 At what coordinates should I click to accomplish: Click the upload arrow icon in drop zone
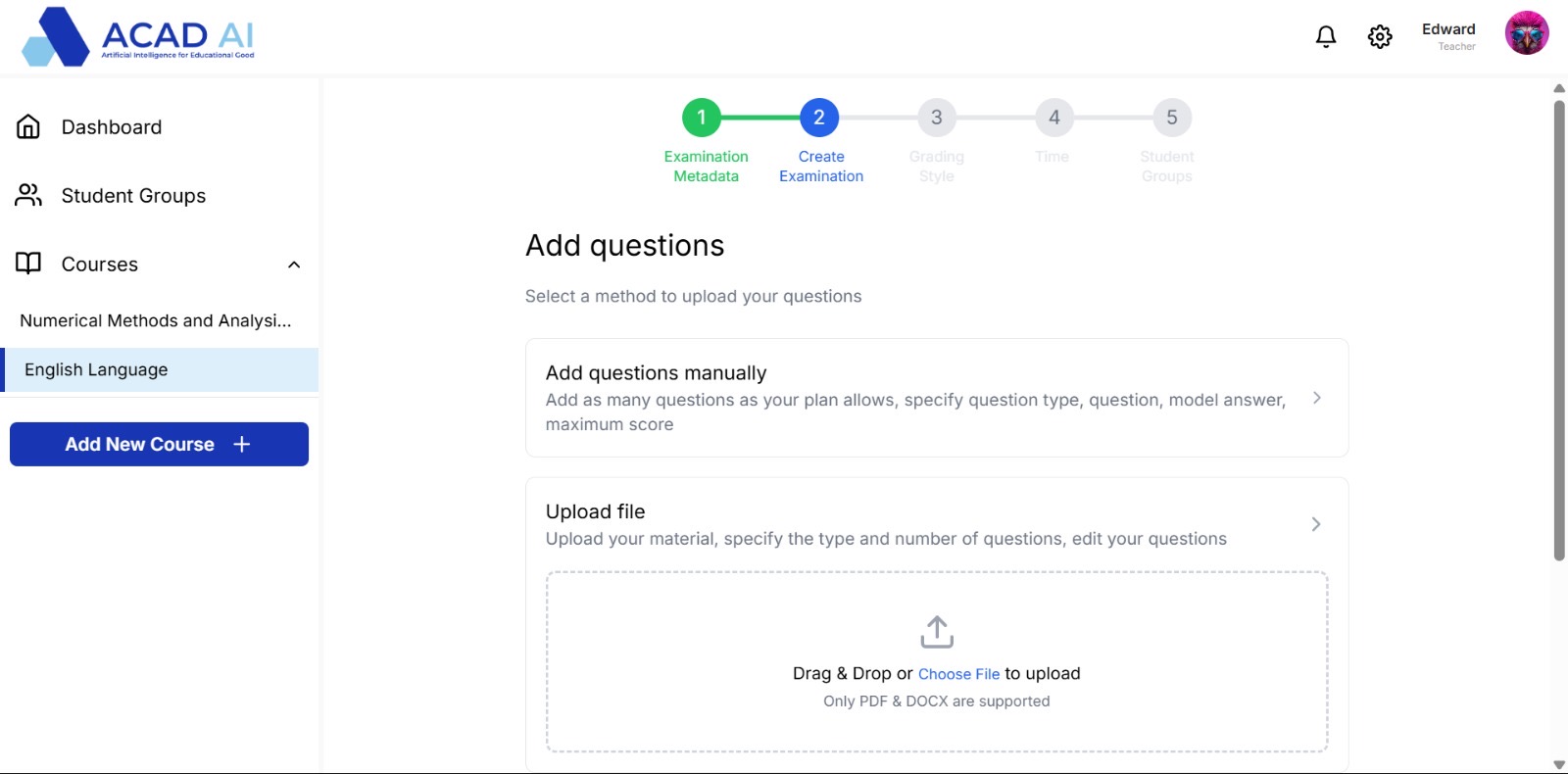[937, 632]
